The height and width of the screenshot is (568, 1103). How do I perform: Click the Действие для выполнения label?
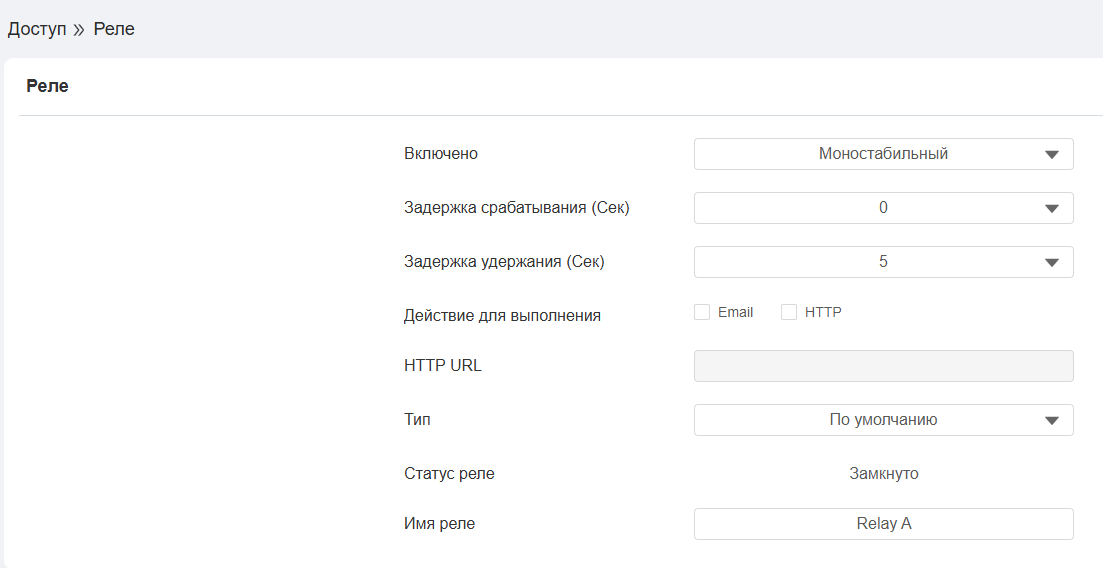coord(502,316)
